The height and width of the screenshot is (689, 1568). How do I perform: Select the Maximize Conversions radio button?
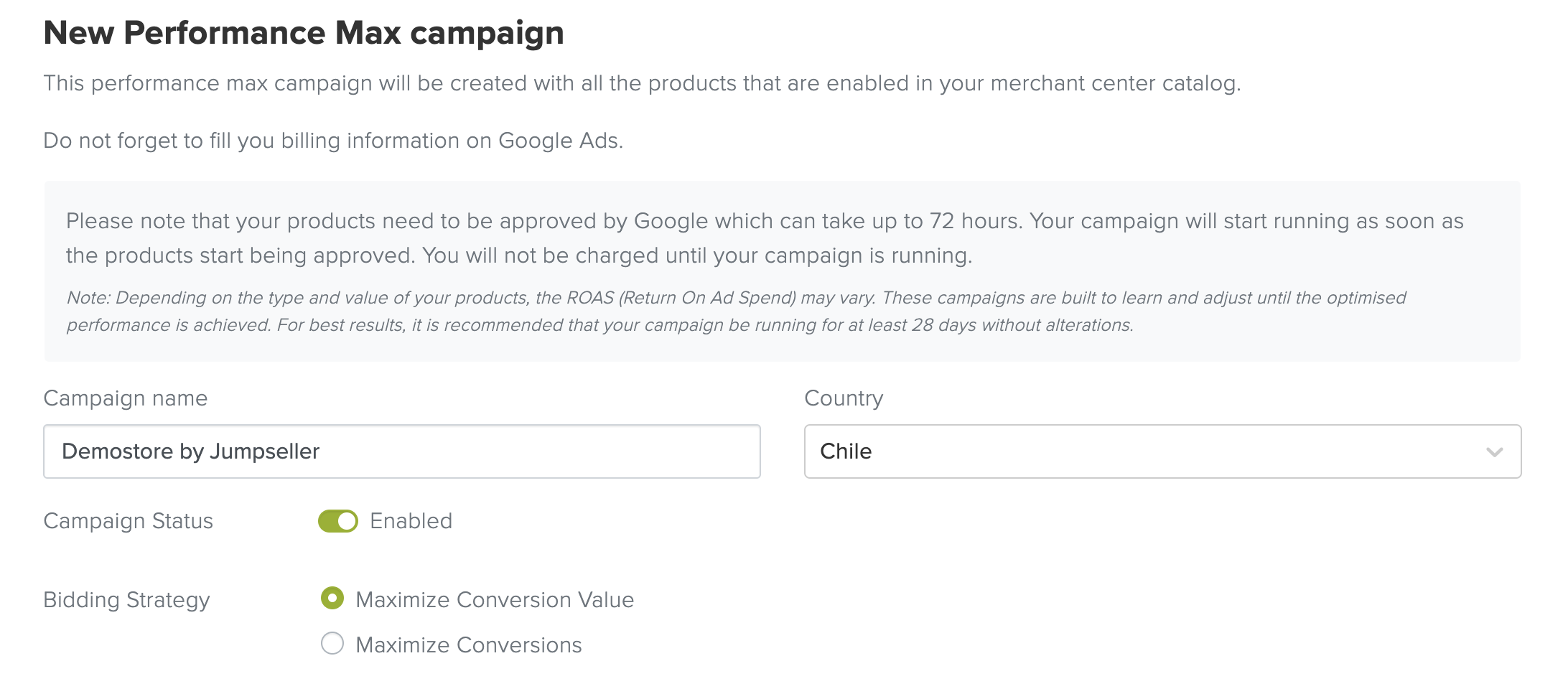(x=332, y=643)
